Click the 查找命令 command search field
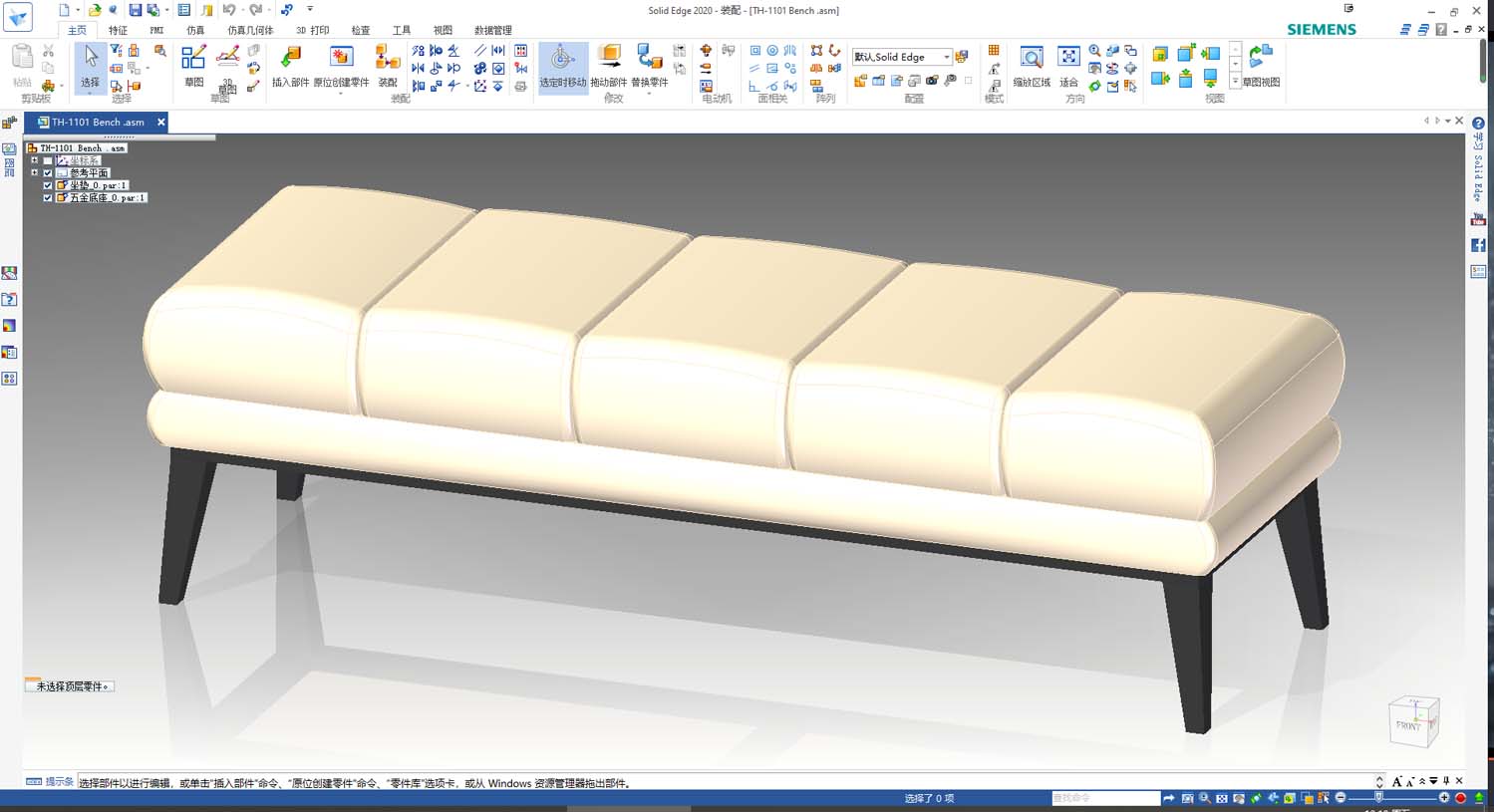1494x812 pixels. point(1105,798)
